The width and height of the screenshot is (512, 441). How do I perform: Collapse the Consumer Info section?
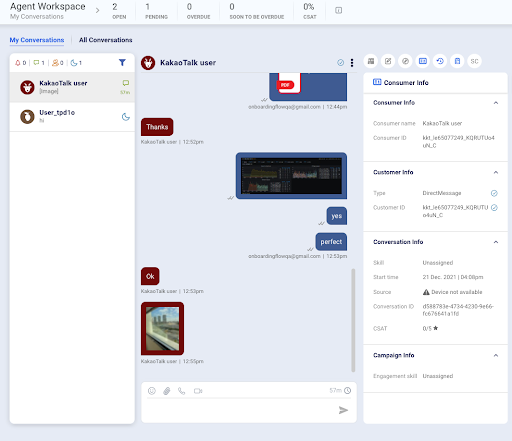[496, 103]
